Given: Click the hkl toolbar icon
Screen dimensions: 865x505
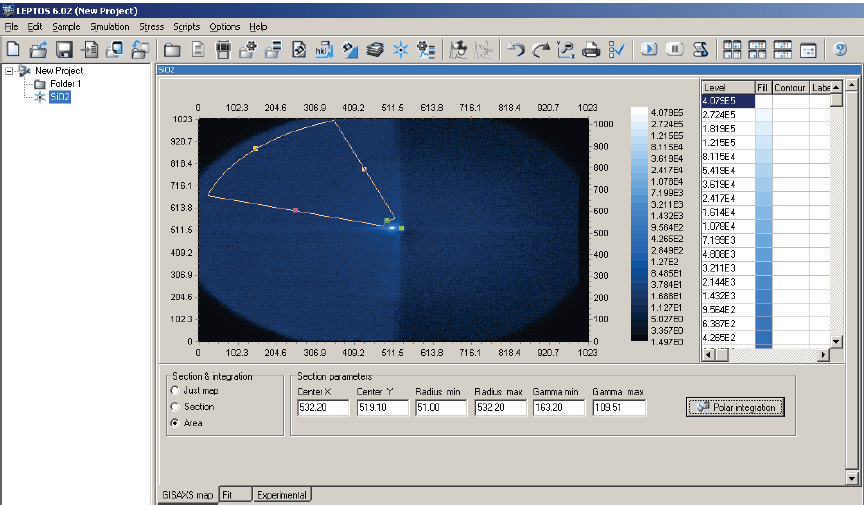Looking at the screenshot, I should coord(323,49).
